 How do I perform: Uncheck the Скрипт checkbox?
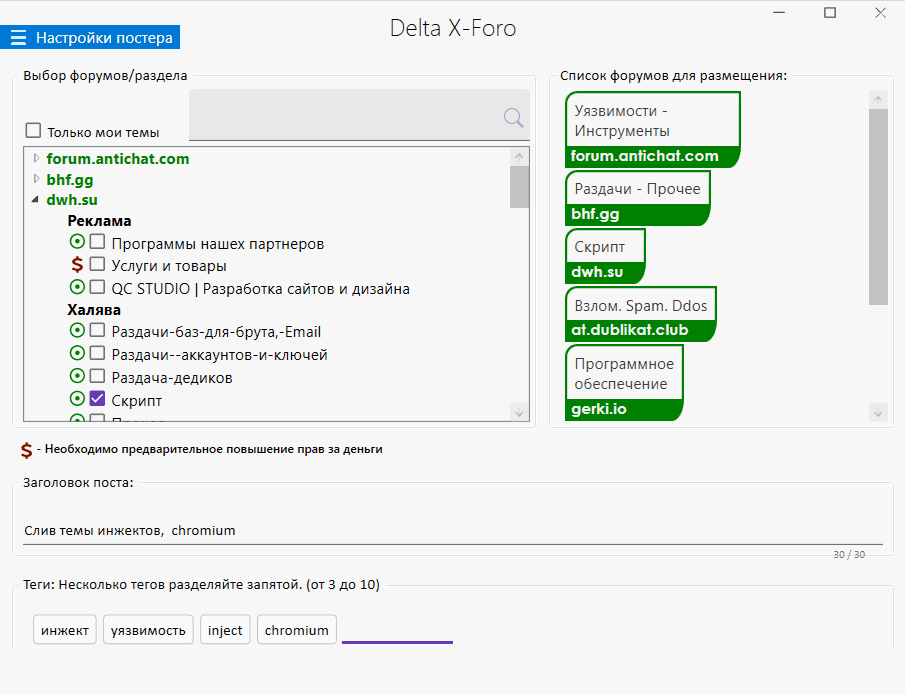[x=97, y=399]
